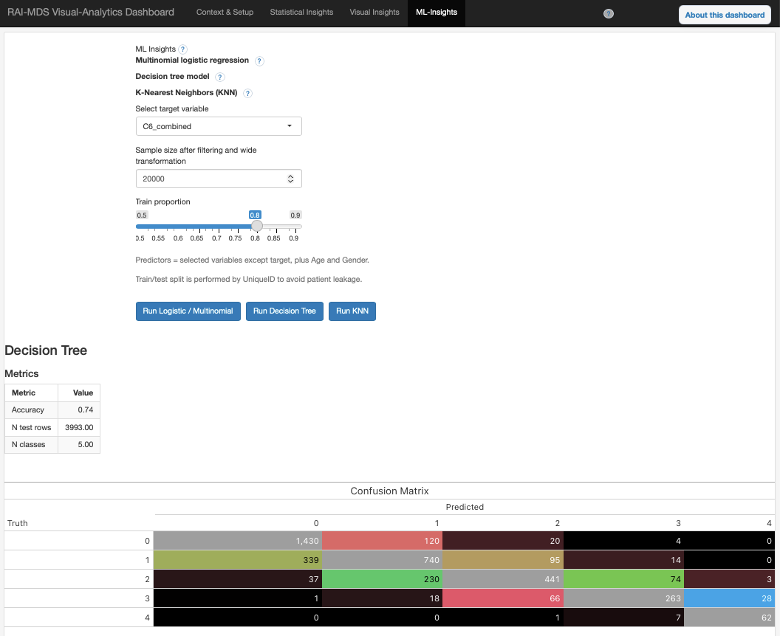Click the Train proportion slider handle
Viewport: 780px width, 636px height.
[257, 226]
